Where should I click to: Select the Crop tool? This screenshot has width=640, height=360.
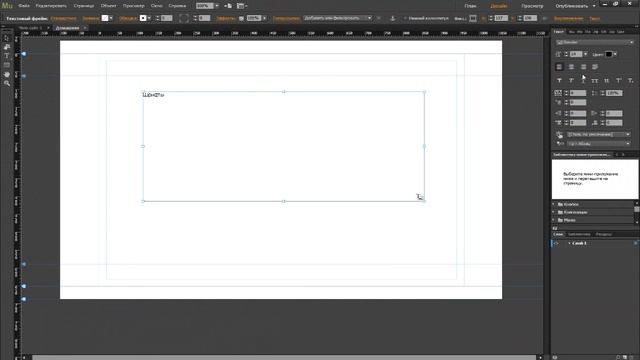point(7,47)
